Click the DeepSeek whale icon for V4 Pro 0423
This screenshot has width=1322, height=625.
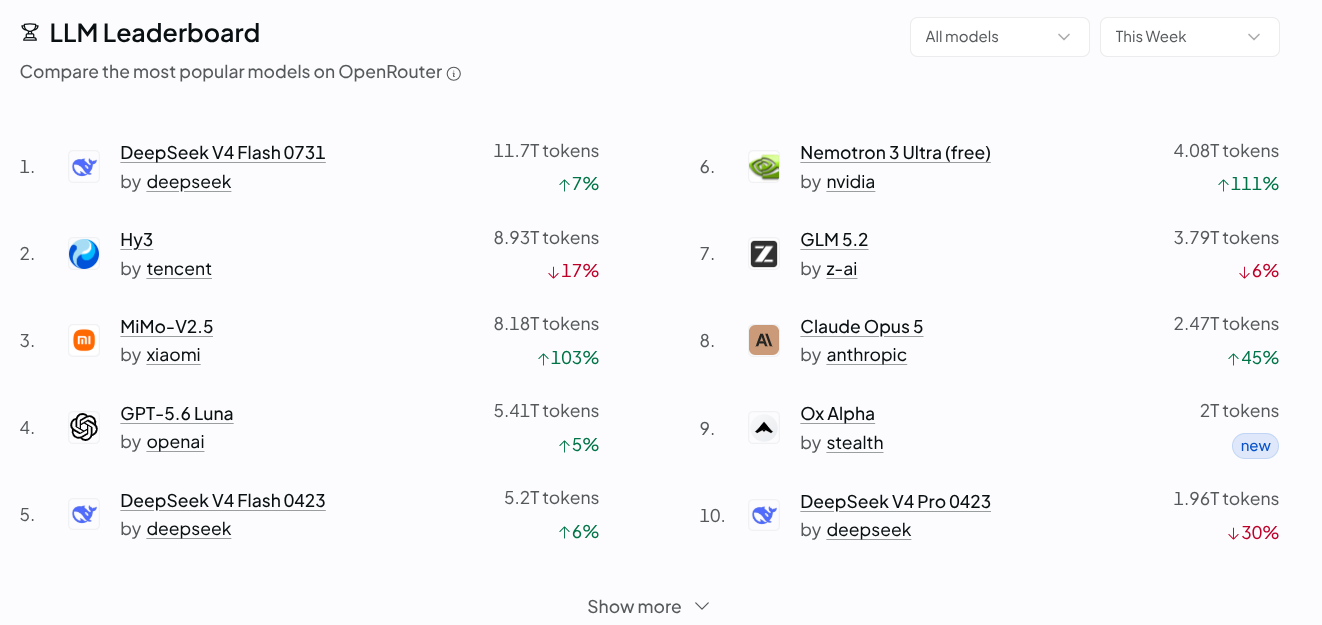(x=764, y=515)
